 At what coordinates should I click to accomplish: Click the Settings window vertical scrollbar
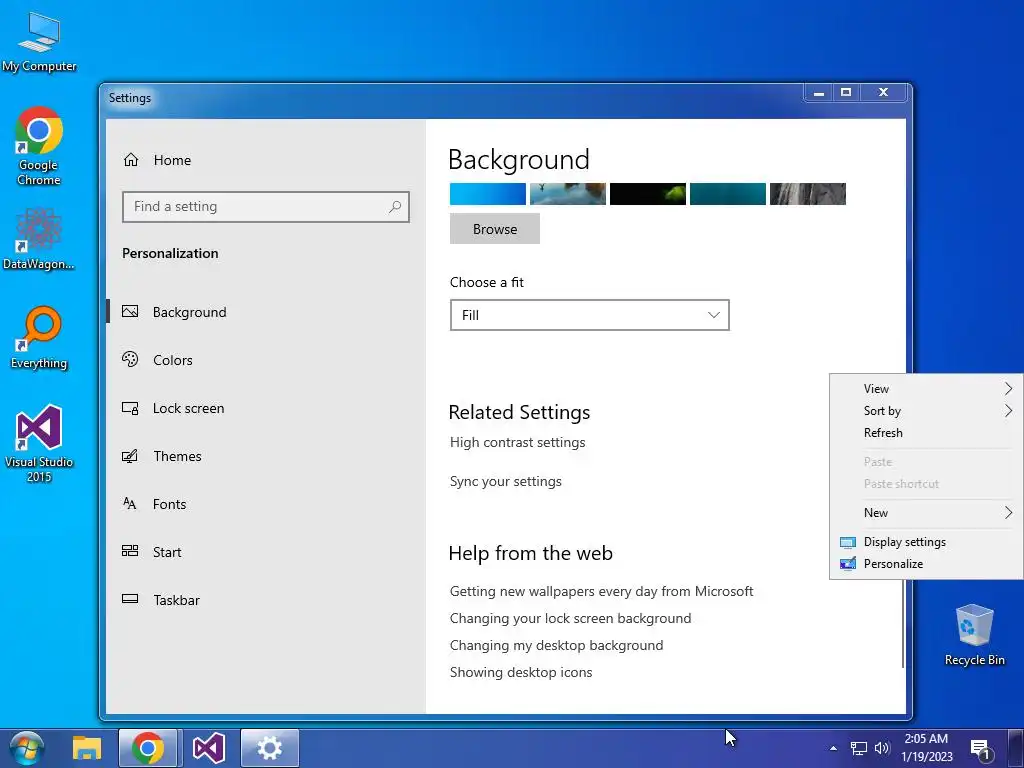[x=903, y=622]
